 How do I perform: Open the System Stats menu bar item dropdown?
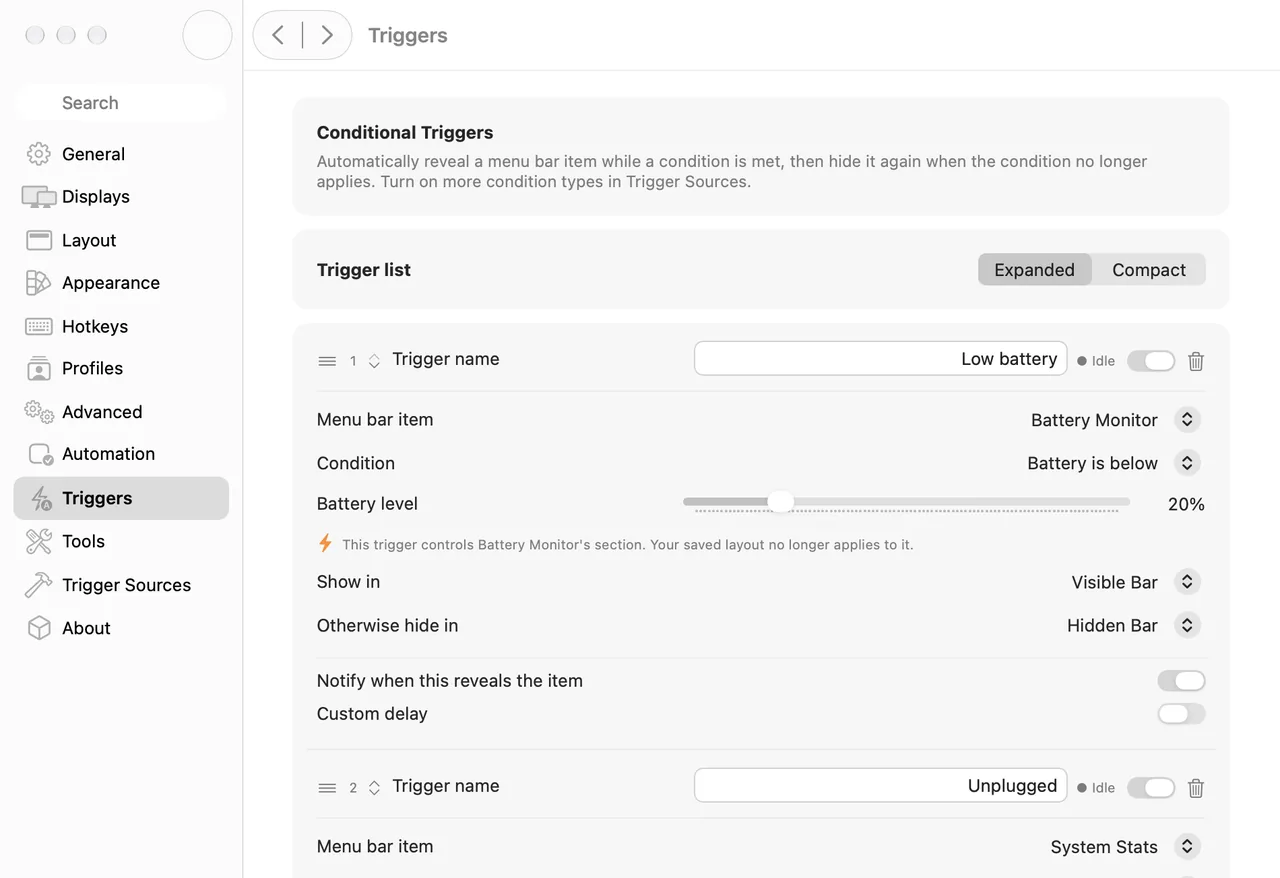click(1187, 847)
